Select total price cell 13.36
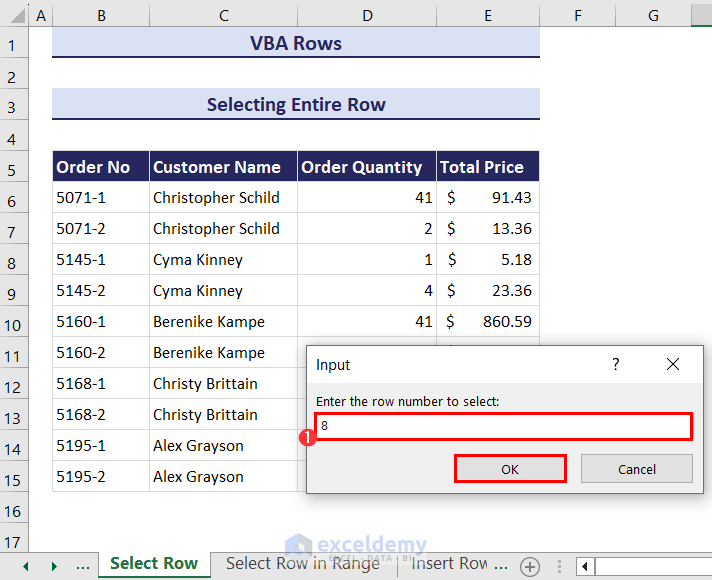Screen dimensions: 712x580 pos(488,228)
